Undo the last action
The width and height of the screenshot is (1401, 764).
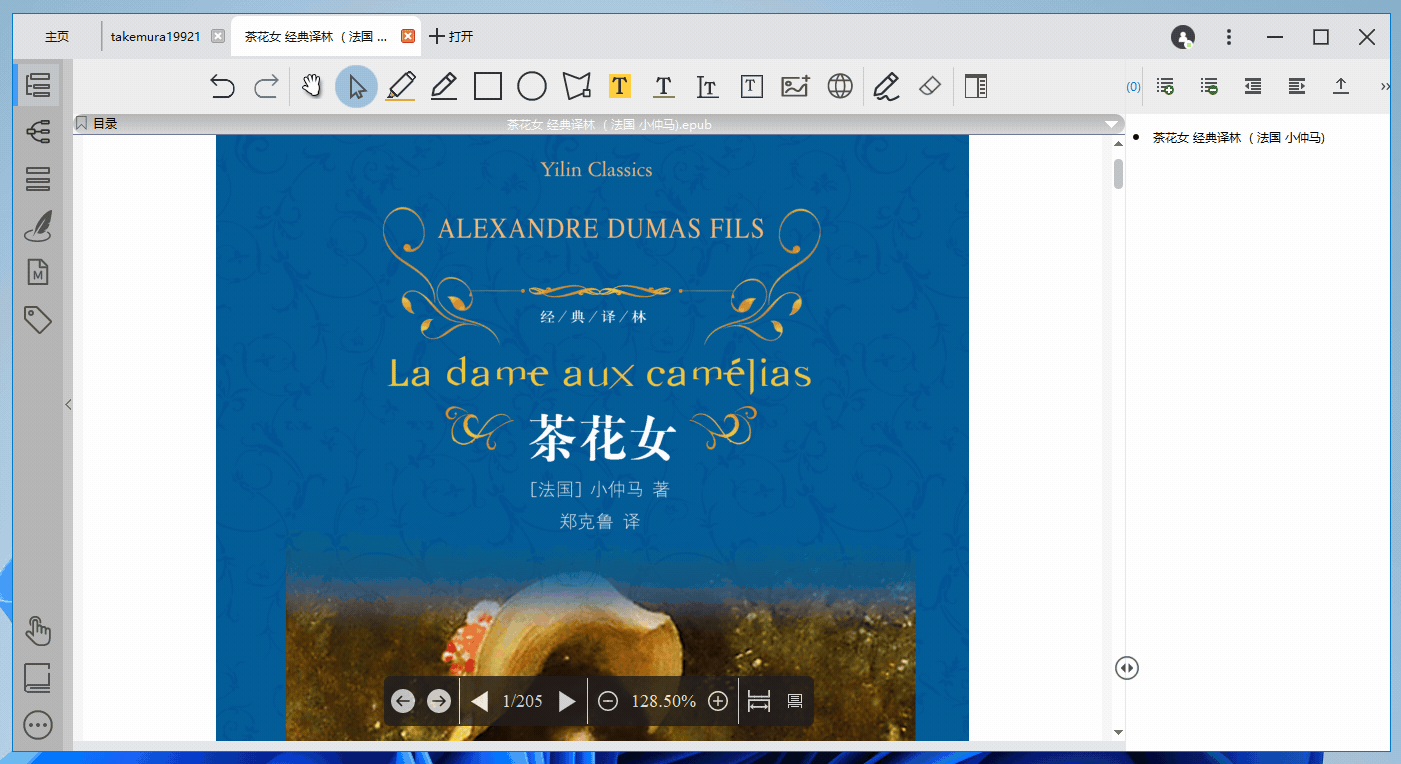222,86
